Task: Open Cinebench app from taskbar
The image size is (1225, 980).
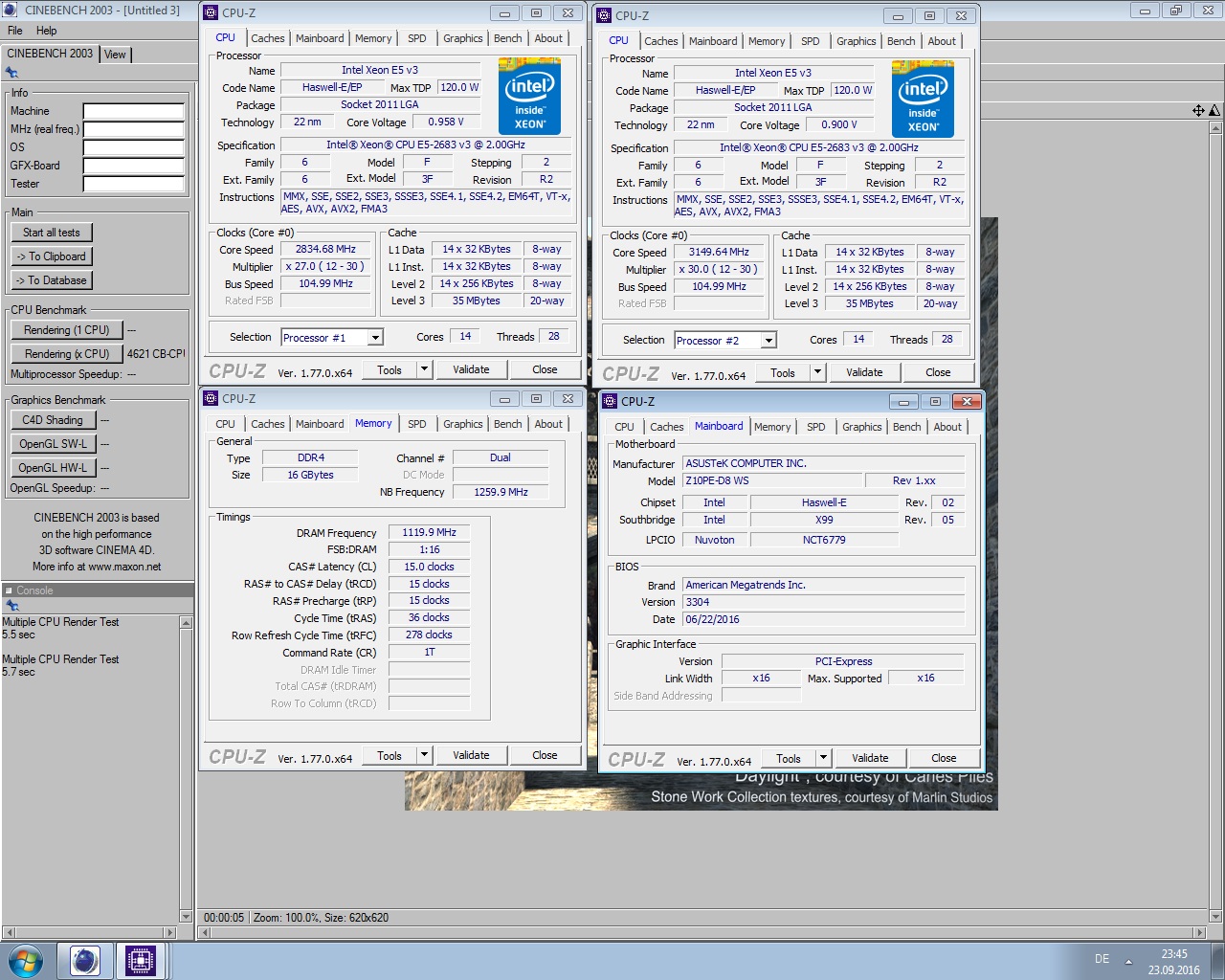Action: point(85,960)
